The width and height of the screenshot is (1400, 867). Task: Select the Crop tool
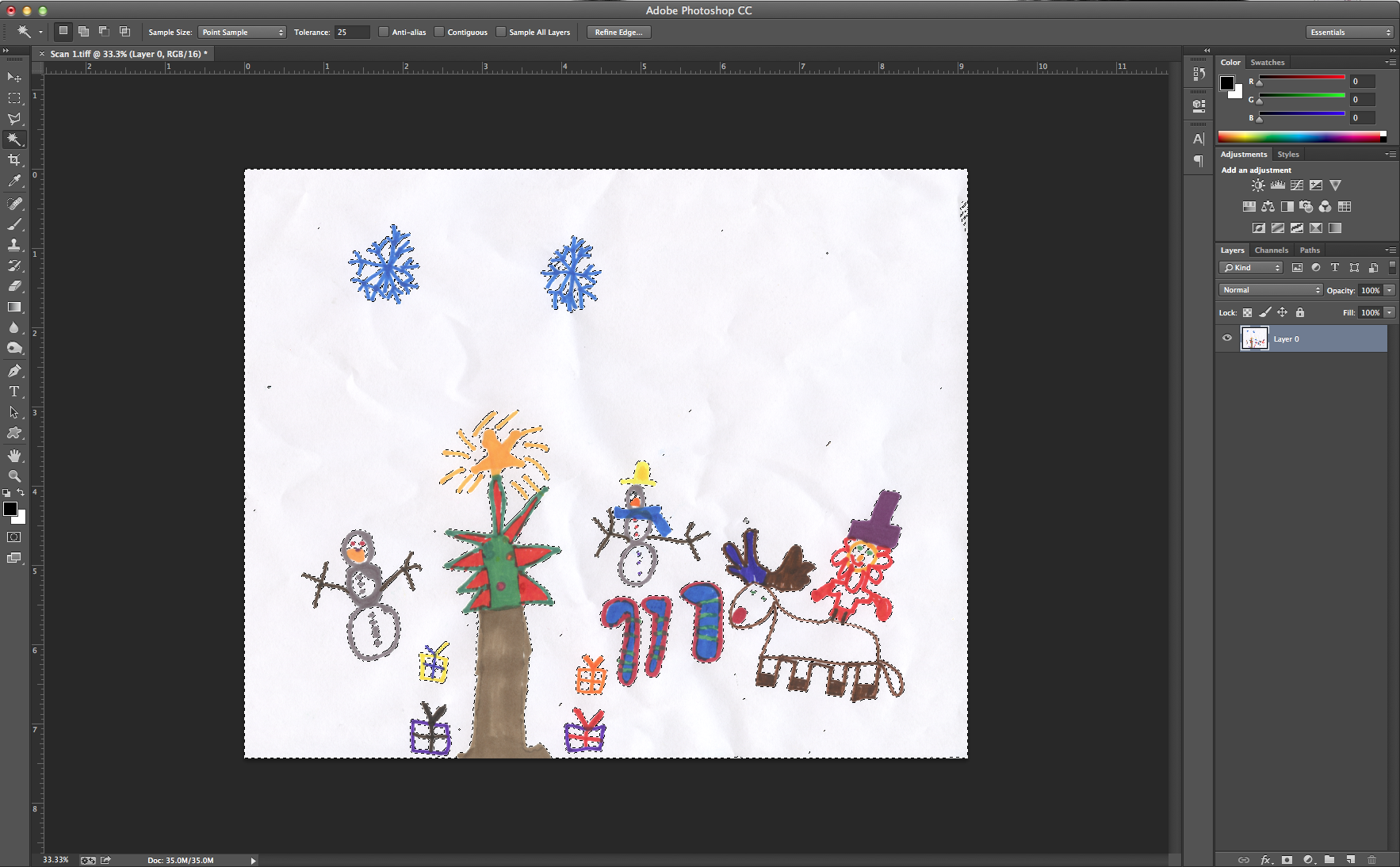pos(15,160)
